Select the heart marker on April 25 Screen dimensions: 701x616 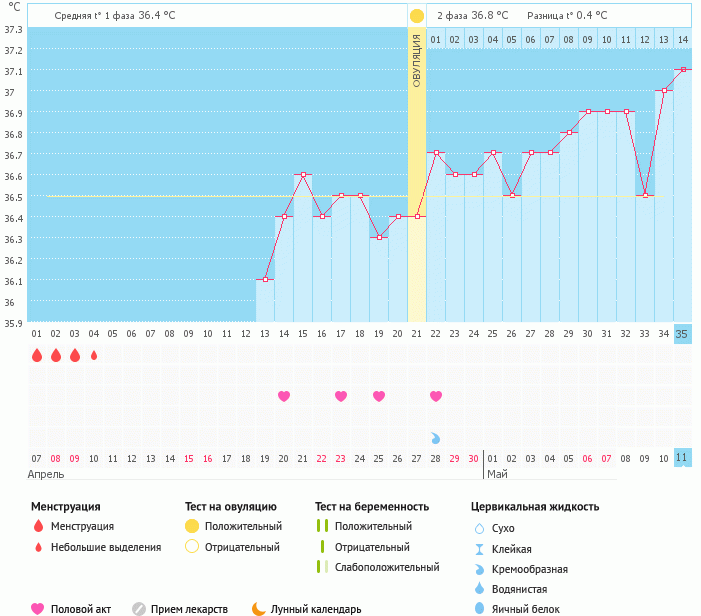click(x=379, y=396)
